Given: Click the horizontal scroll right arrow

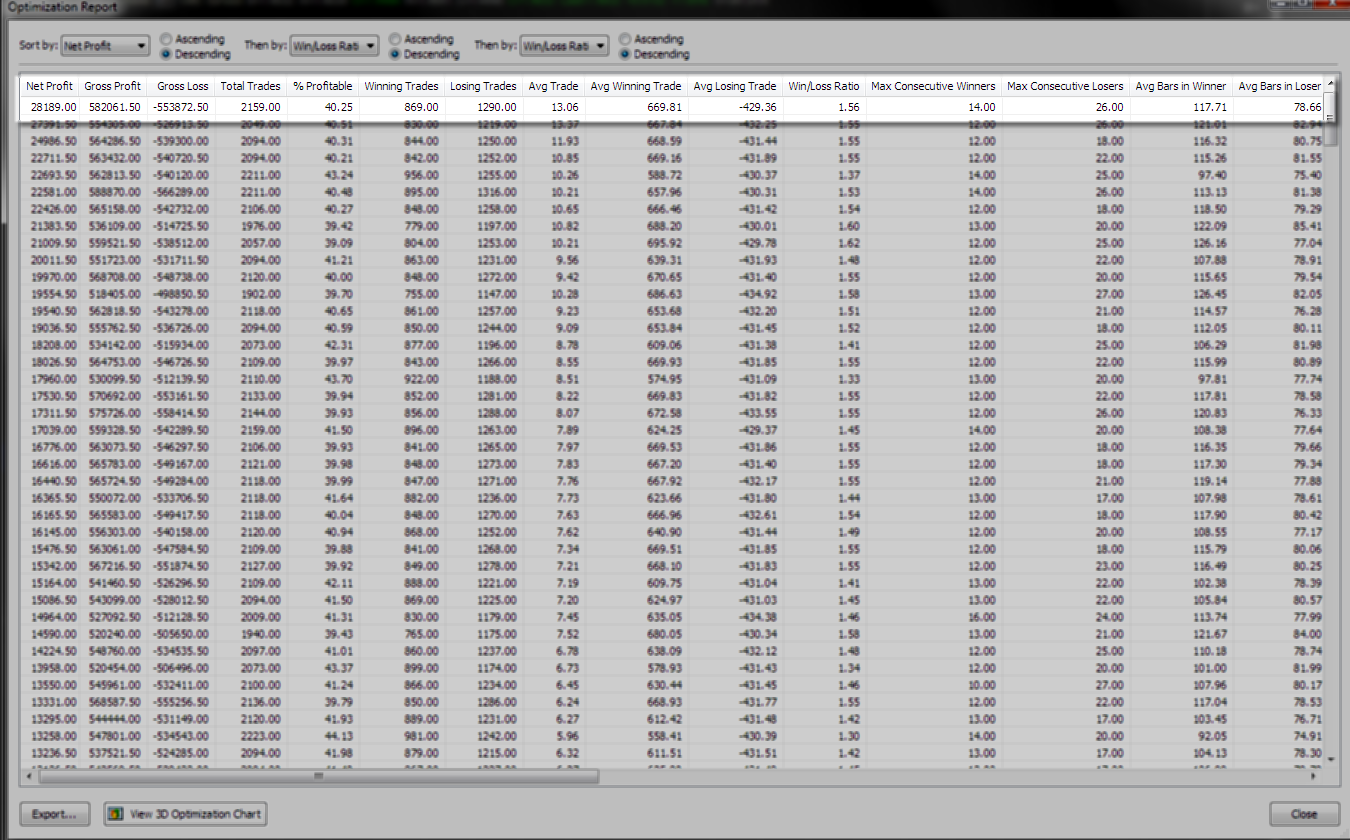Looking at the screenshot, I should pyautogui.click(x=1314, y=775).
